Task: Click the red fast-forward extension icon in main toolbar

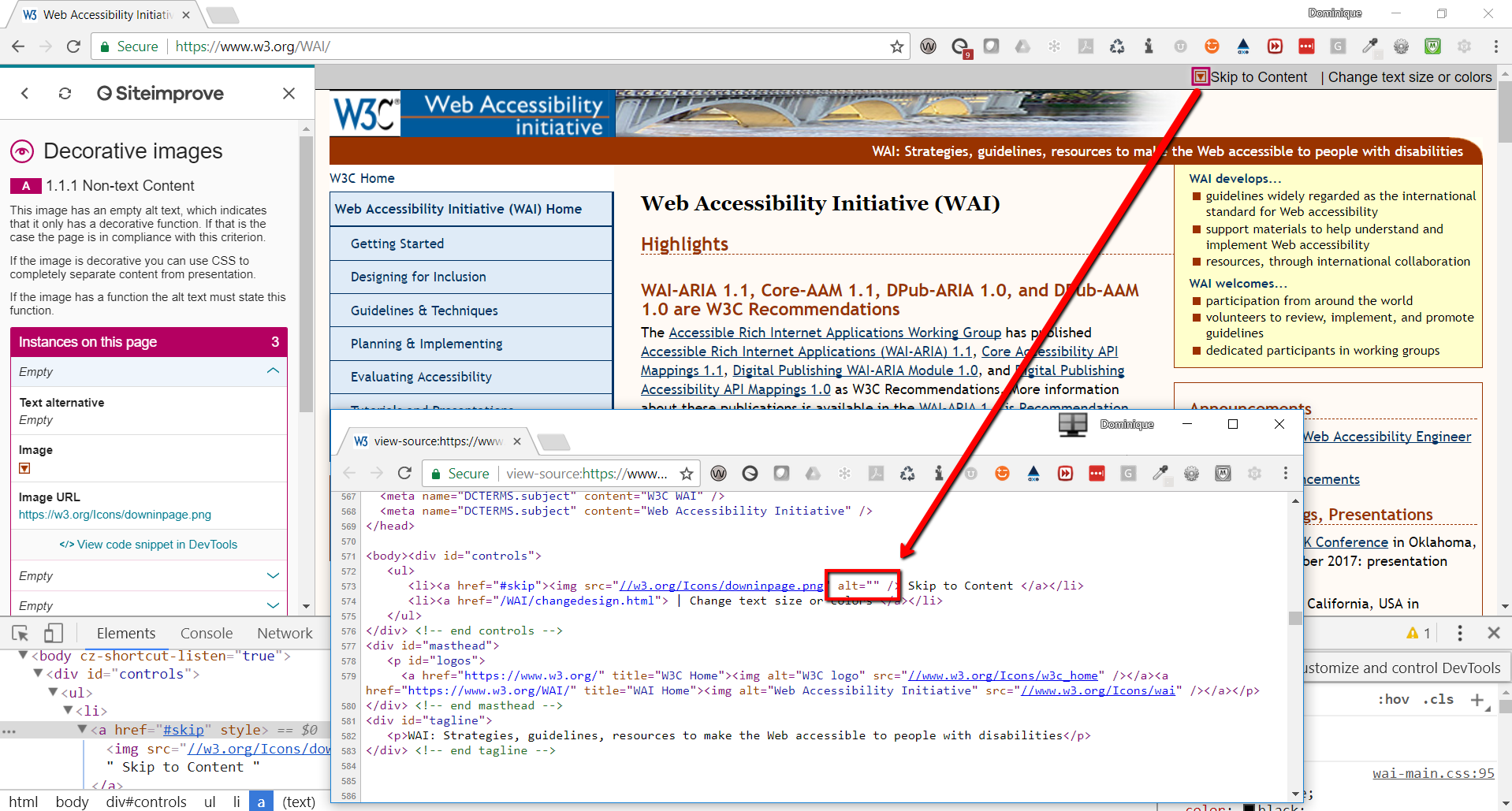Action: [1275, 47]
